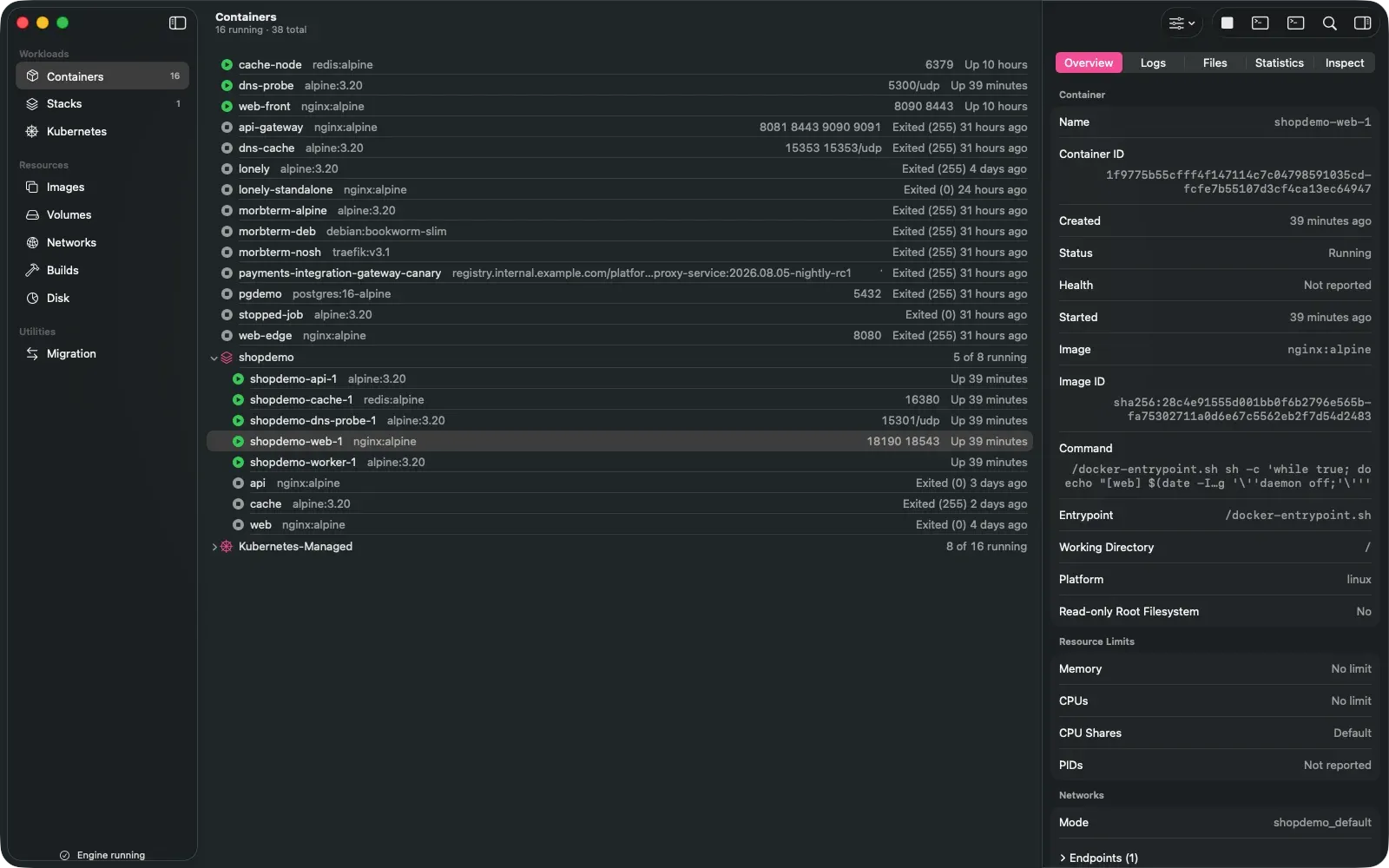This screenshot has height=868, width=1389.
Task: Click the terminal icon beside the search magnifier
Action: click(1295, 23)
